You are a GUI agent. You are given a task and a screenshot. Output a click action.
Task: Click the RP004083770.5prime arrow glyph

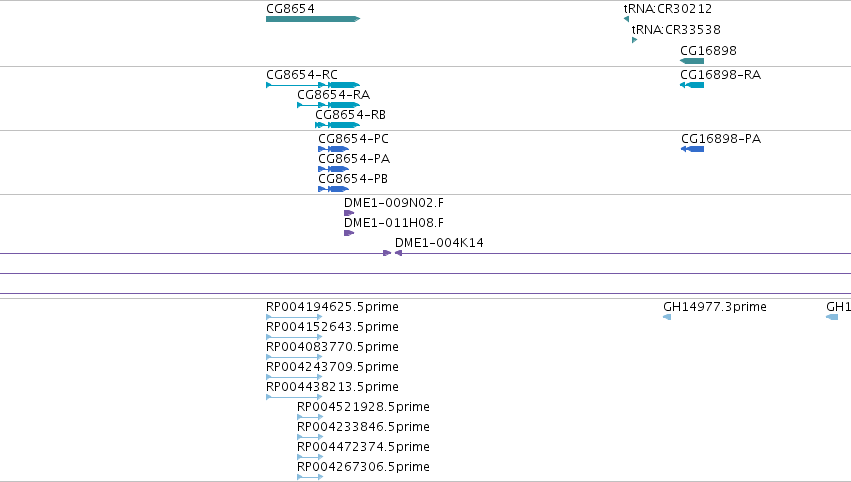tap(294, 358)
